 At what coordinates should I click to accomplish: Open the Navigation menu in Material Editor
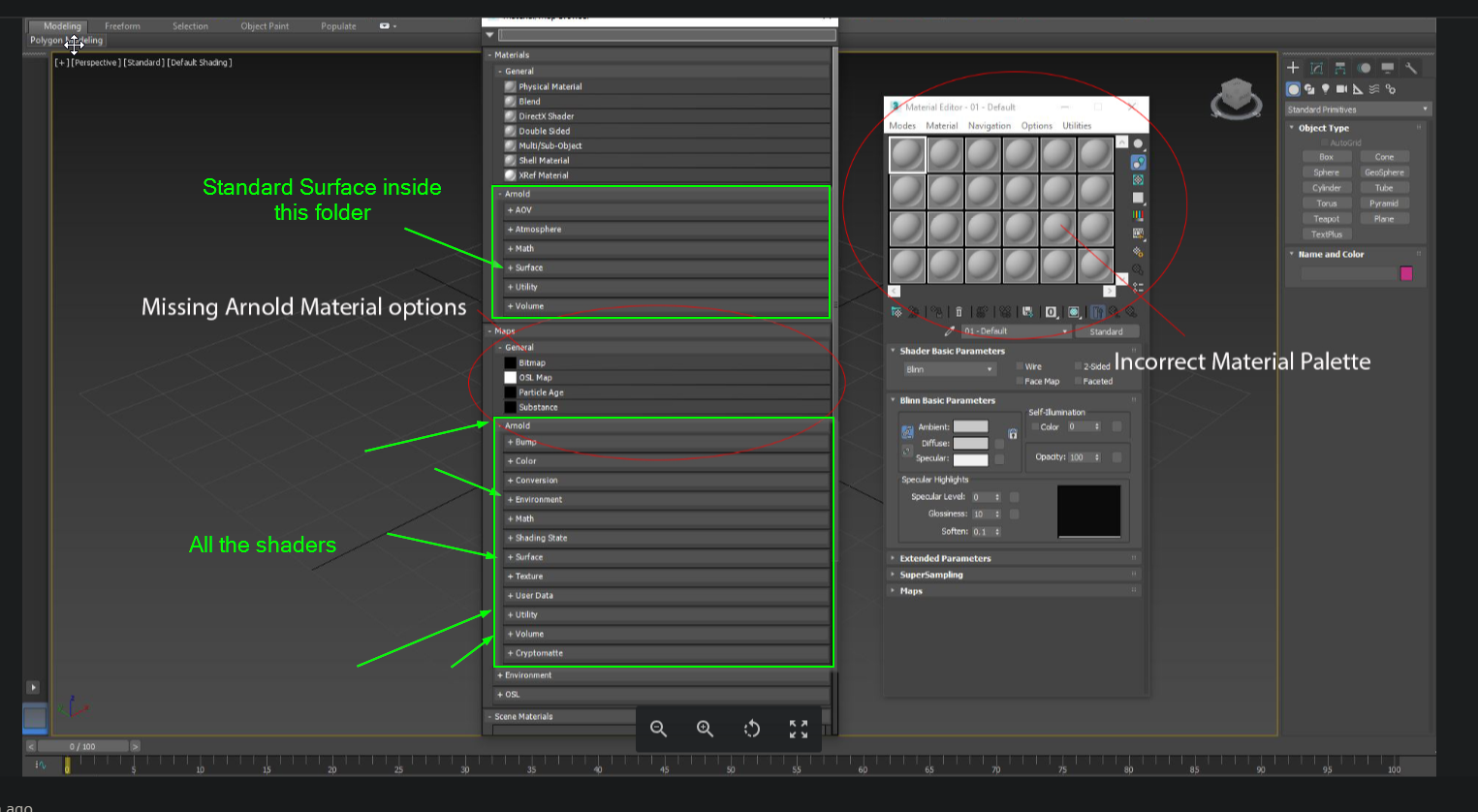pyautogui.click(x=989, y=126)
